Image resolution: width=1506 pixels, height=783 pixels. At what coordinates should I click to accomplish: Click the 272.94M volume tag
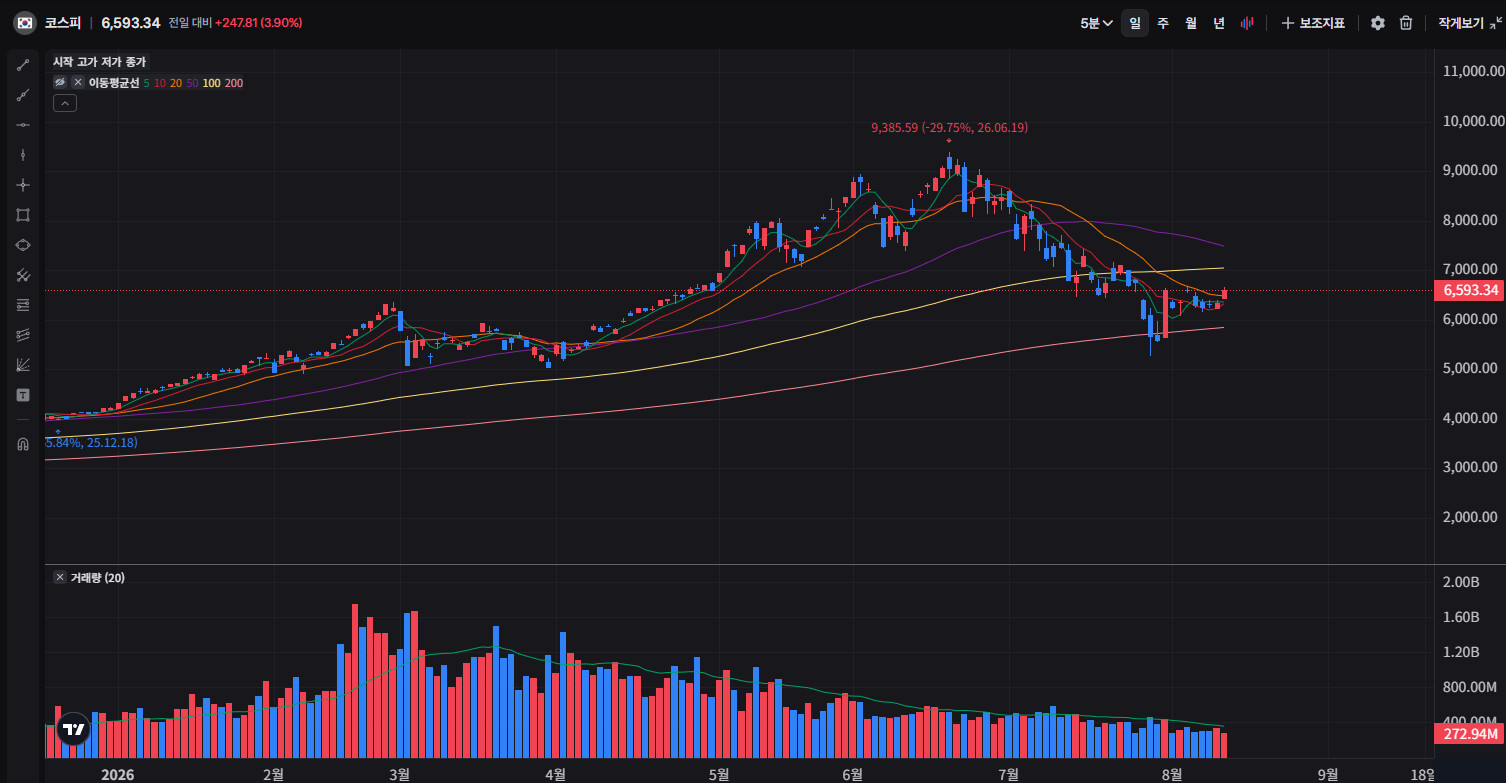click(x=1470, y=734)
